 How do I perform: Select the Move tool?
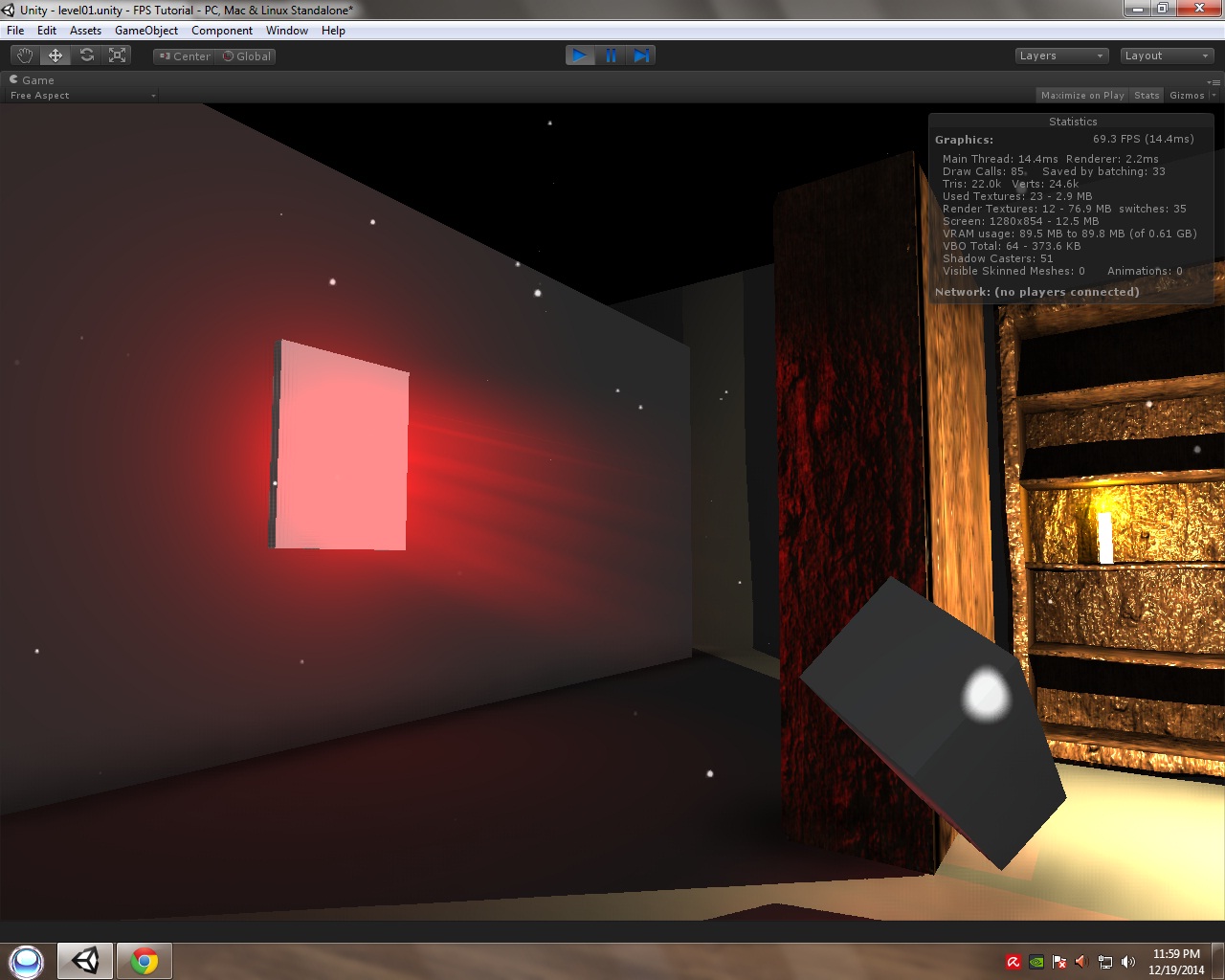[55, 55]
